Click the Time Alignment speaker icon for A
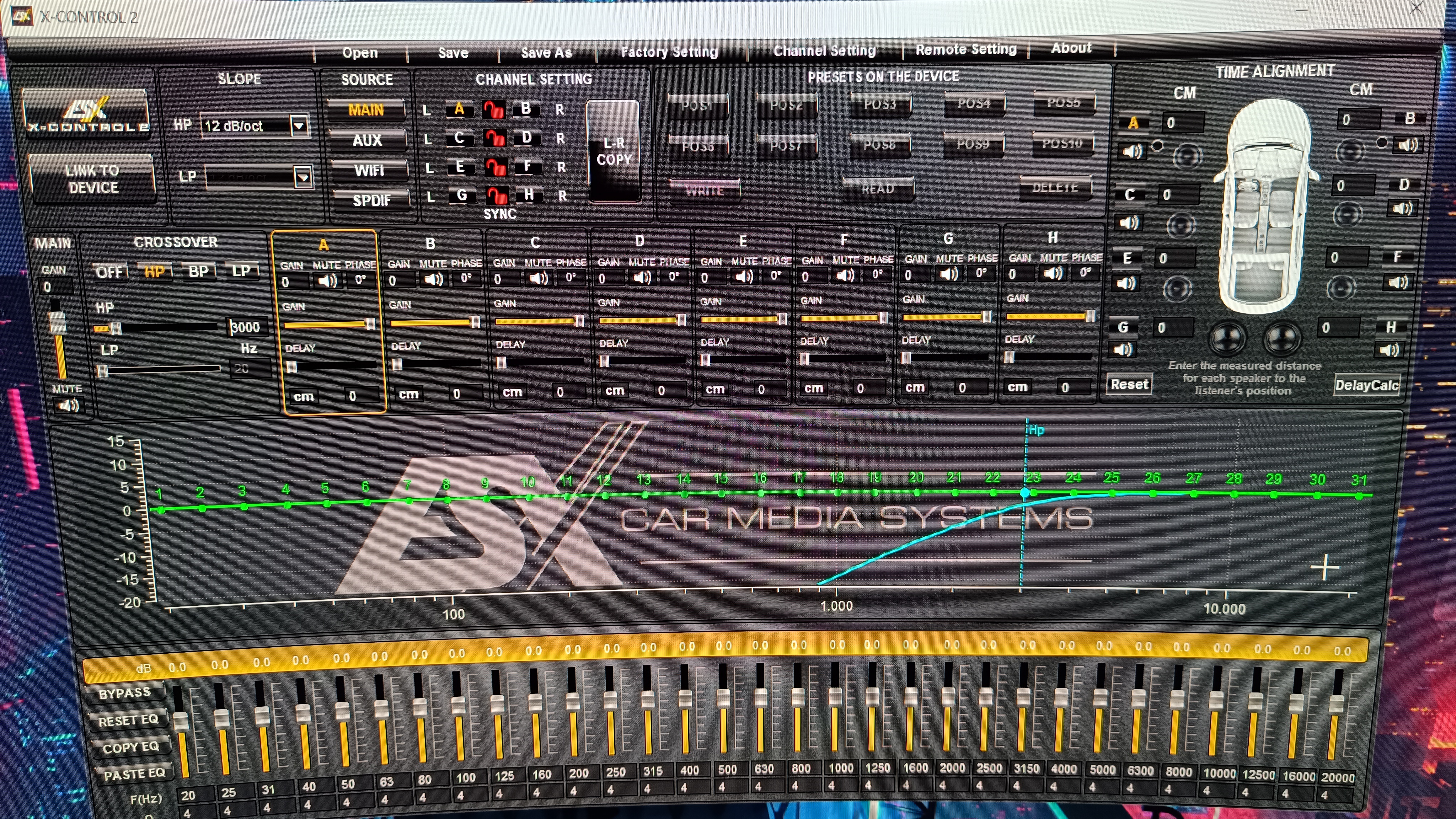This screenshot has width=1456, height=819. [1132, 151]
